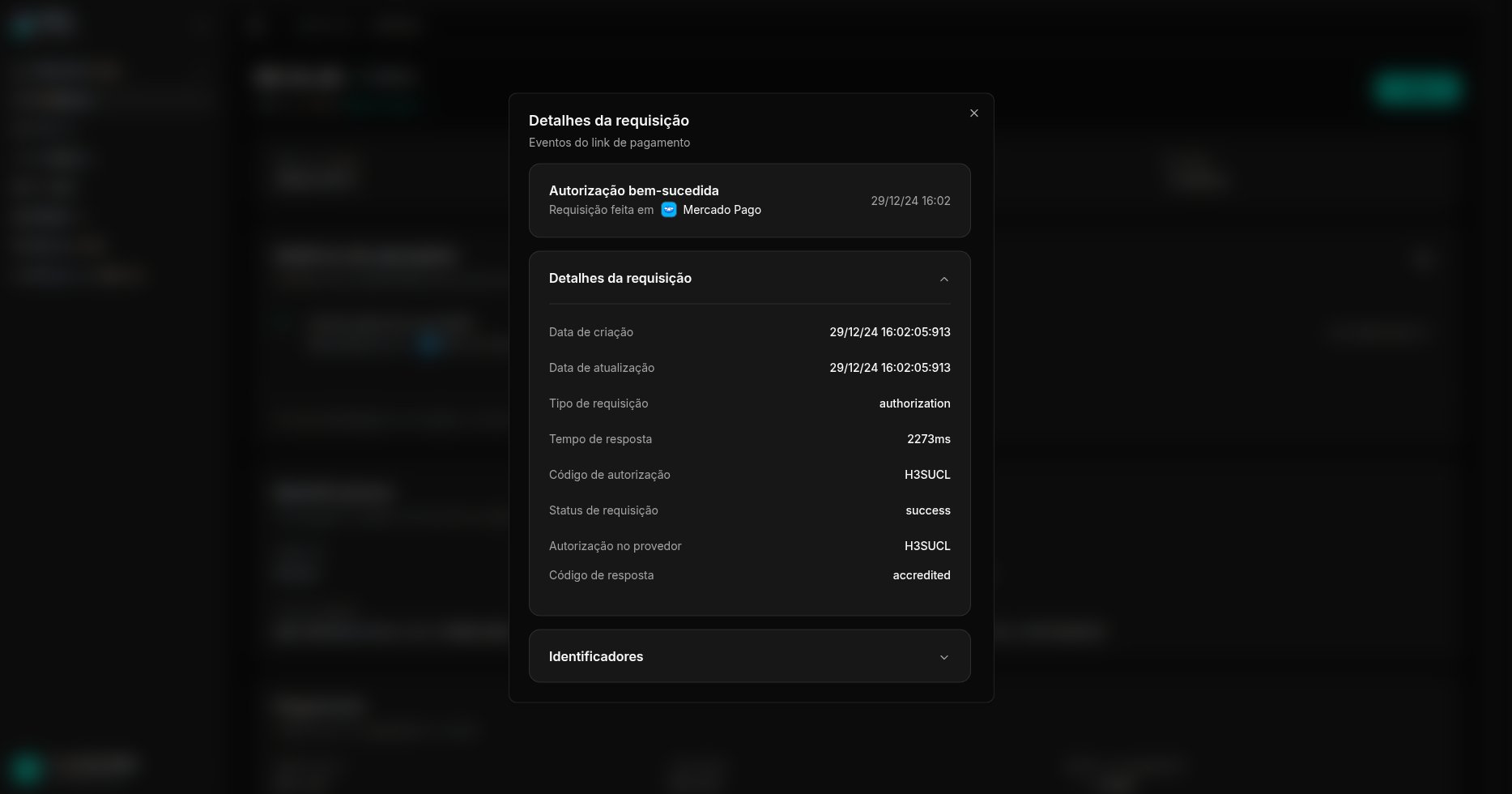Image resolution: width=1512 pixels, height=794 pixels.
Task: Click the Requisição feita em text
Action: coord(601,210)
